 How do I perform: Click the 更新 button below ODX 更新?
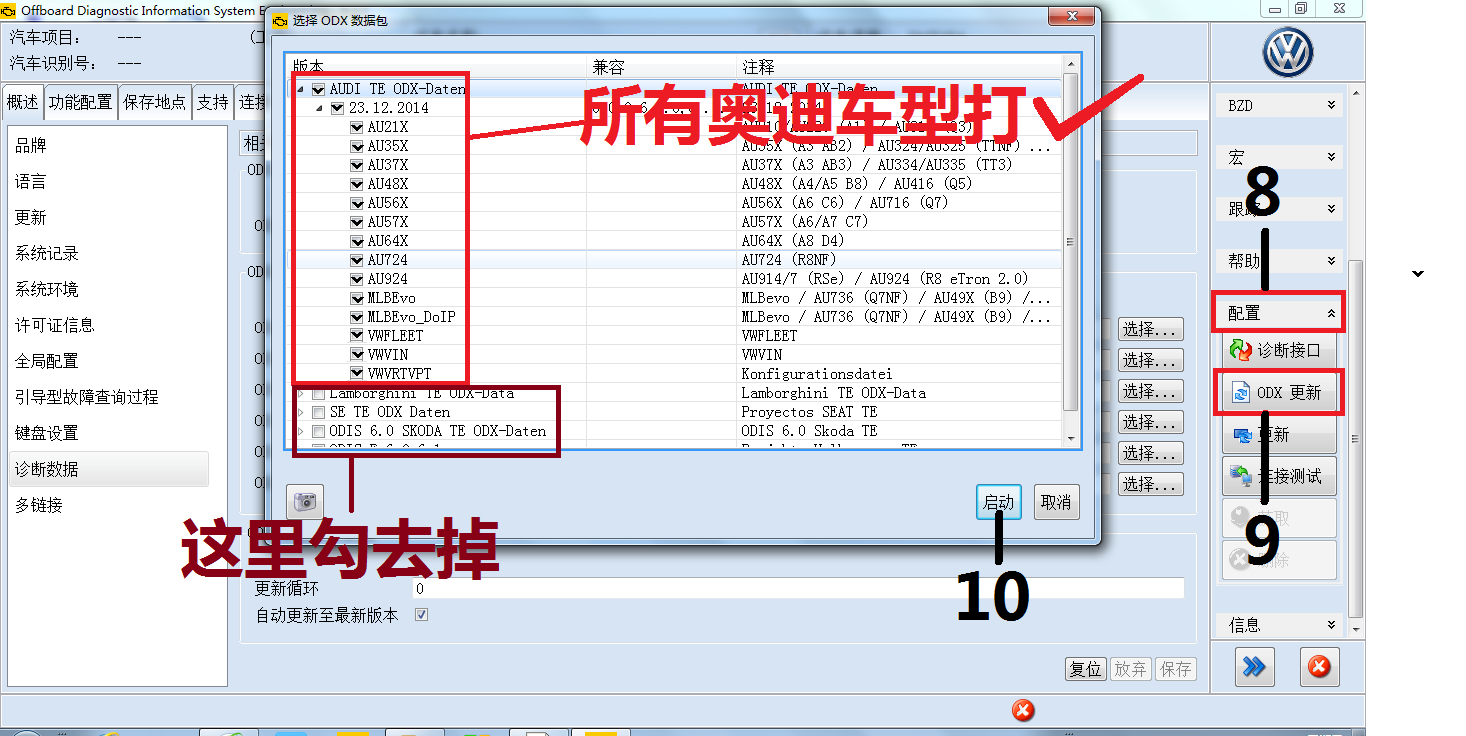(x=1279, y=435)
